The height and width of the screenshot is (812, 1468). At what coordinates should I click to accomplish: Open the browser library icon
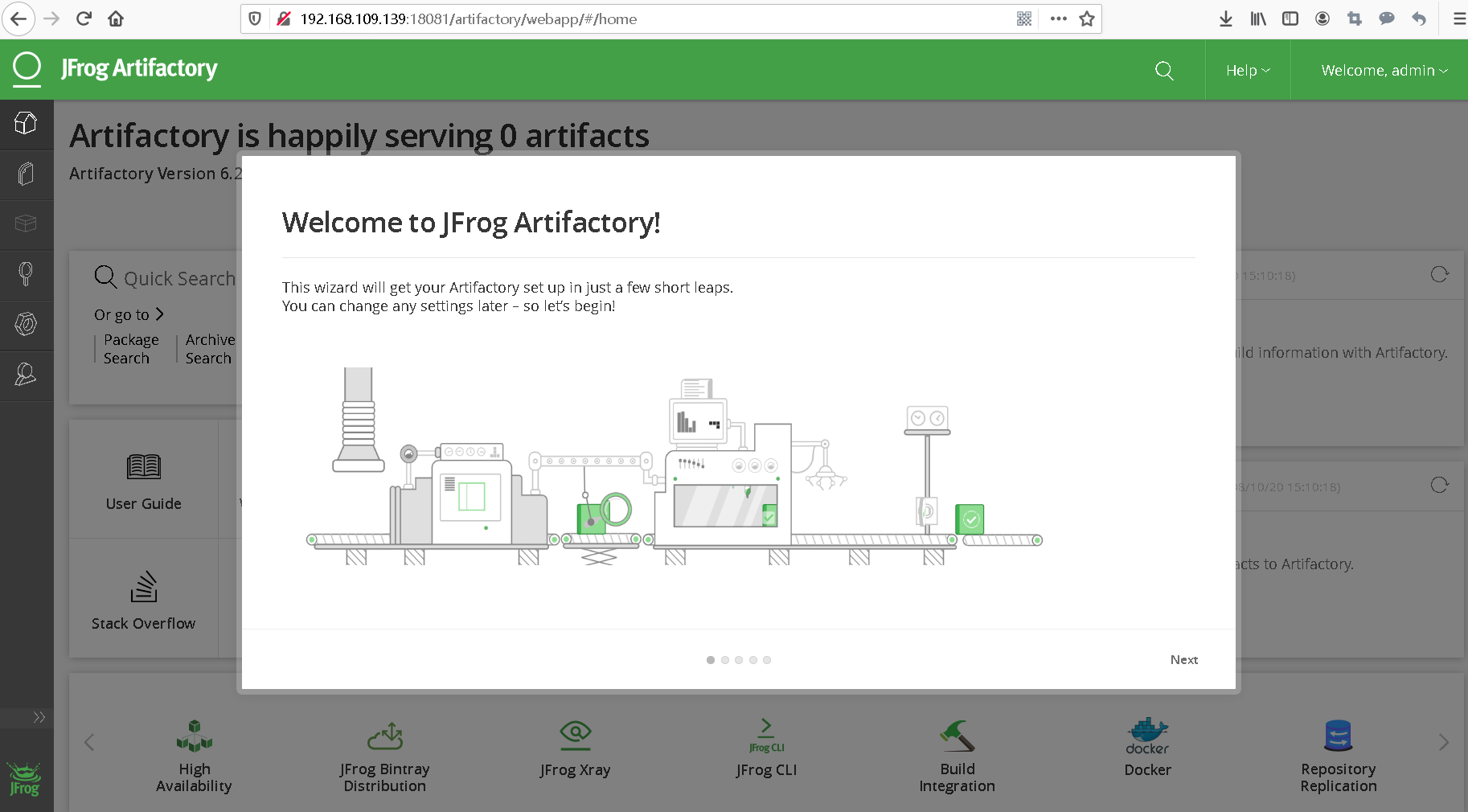pos(1258,18)
